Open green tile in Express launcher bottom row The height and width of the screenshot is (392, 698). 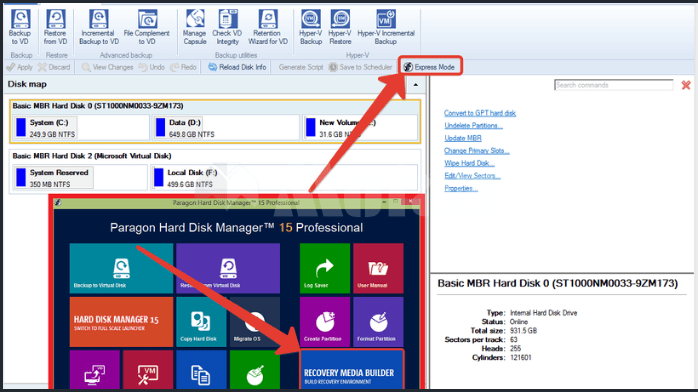pyautogui.click(x=255, y=370)
